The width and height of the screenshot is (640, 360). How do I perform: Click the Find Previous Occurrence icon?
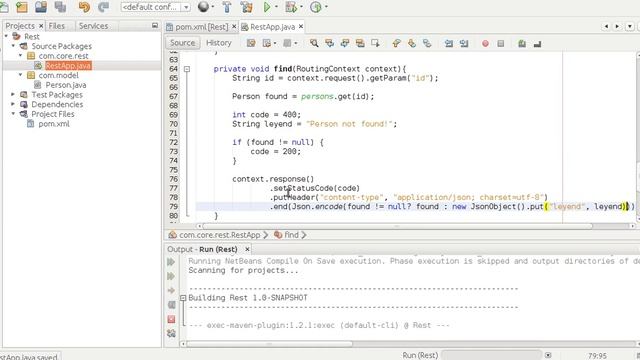pos(329,43)
